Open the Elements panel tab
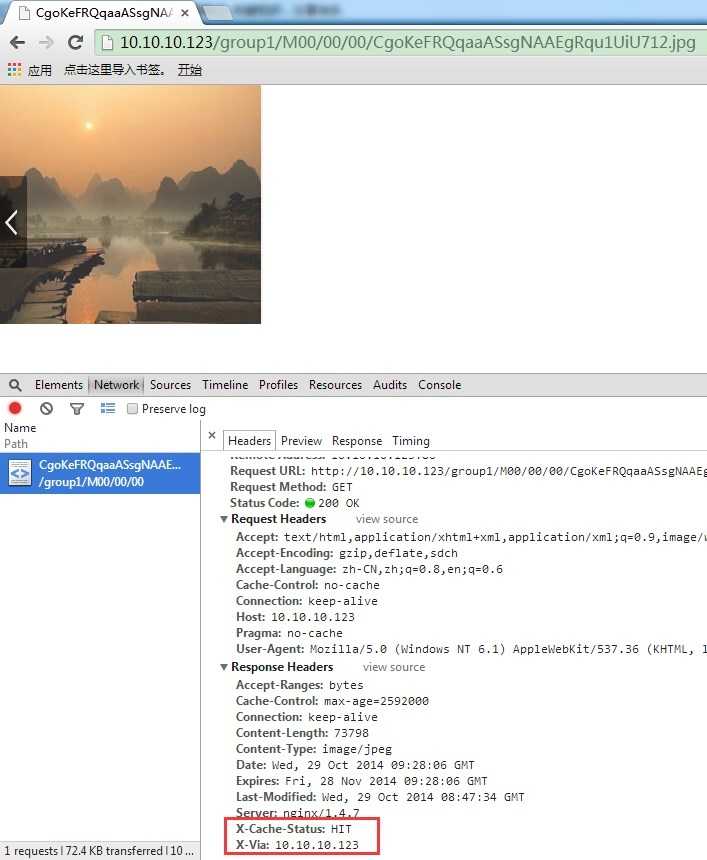 (59, 385)
